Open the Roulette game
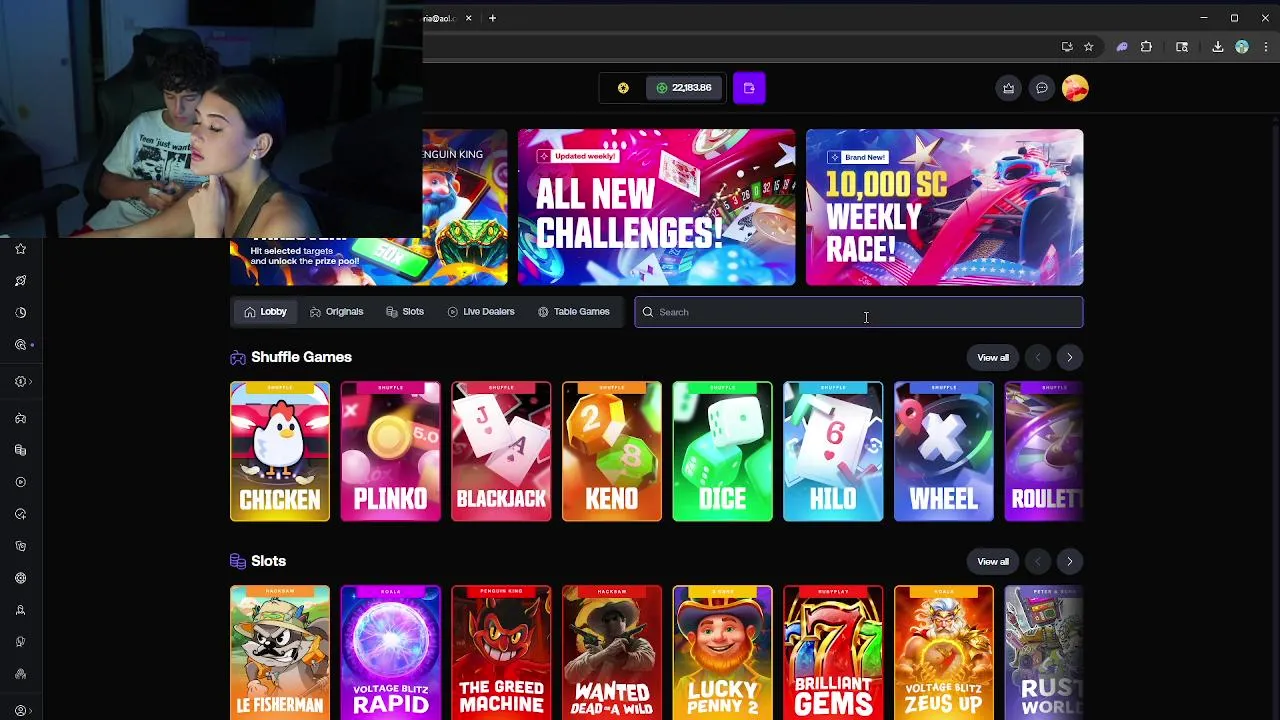 click(1044, 452)
